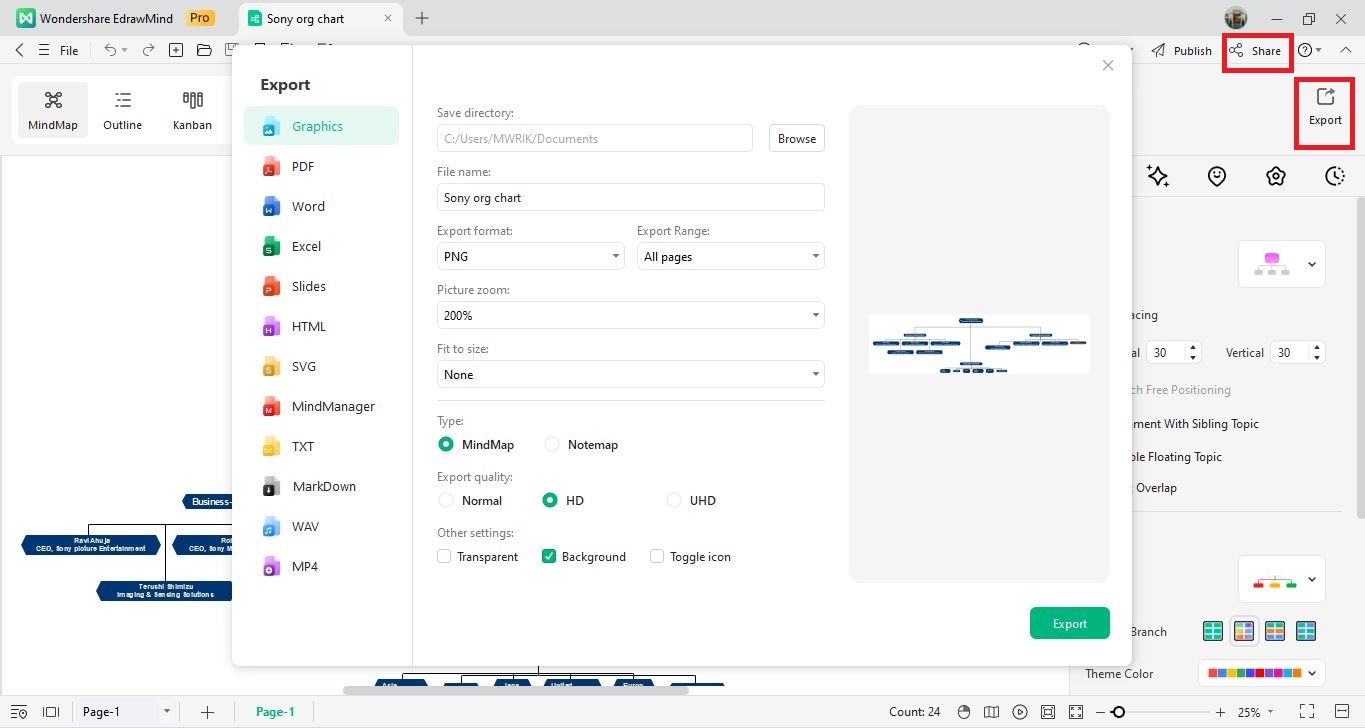The height and width of the screenshot is (728, 1365).
Task: Switch to MindMap view mode
Action: pos(53,110)
